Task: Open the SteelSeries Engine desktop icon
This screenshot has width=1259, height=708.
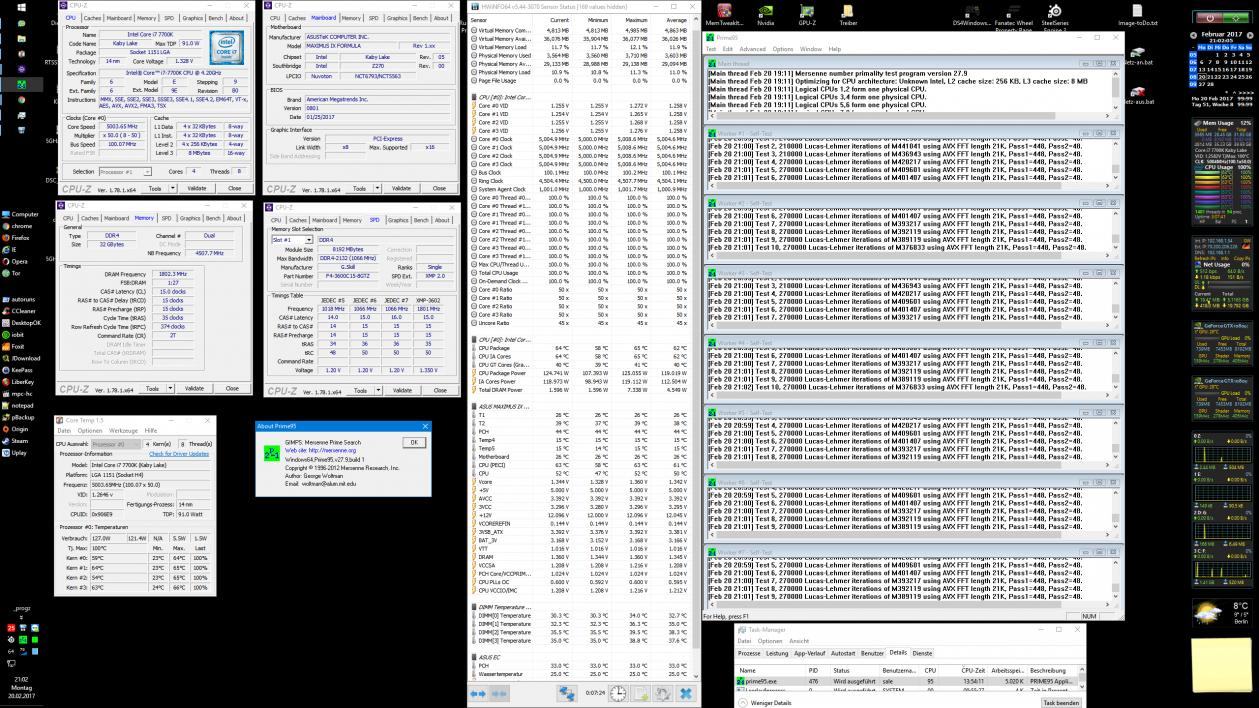Action: pos(1055,14)
